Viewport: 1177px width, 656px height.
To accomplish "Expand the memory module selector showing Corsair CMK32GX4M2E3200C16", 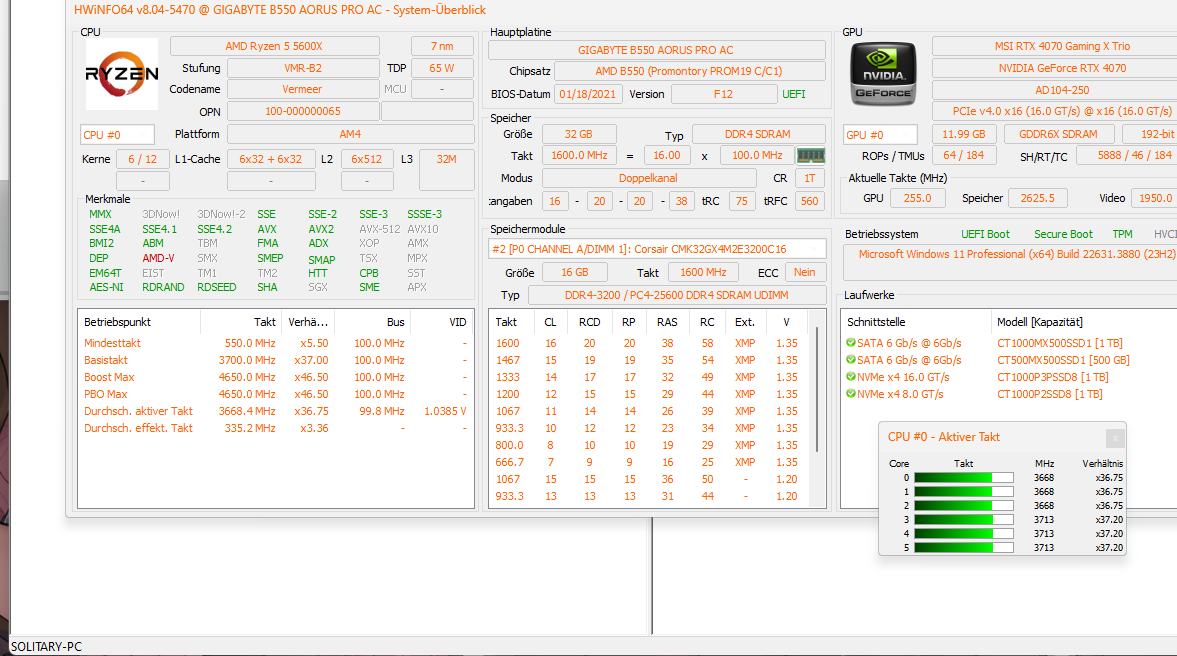I will point(657,248).
